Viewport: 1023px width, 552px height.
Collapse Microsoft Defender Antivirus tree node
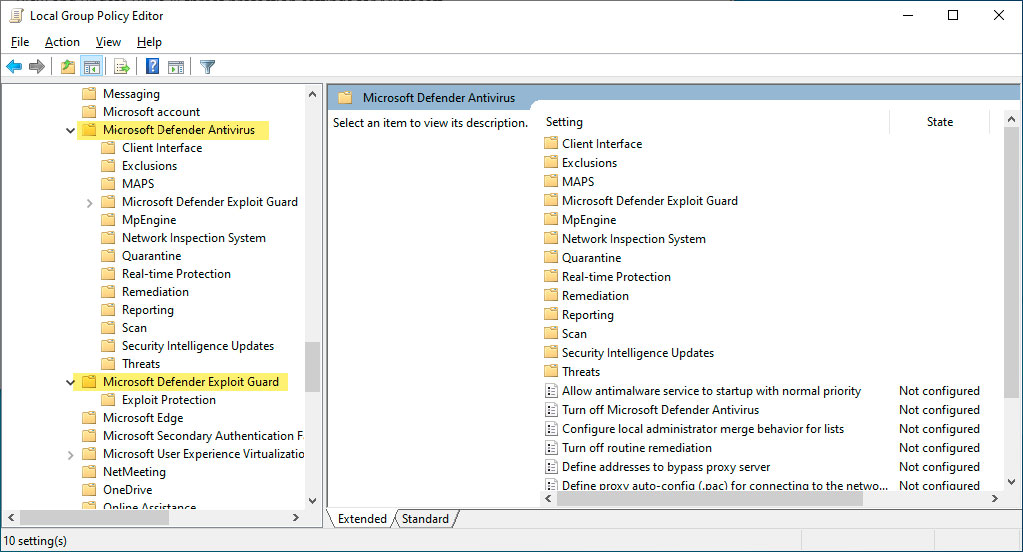tap(70, 130)
